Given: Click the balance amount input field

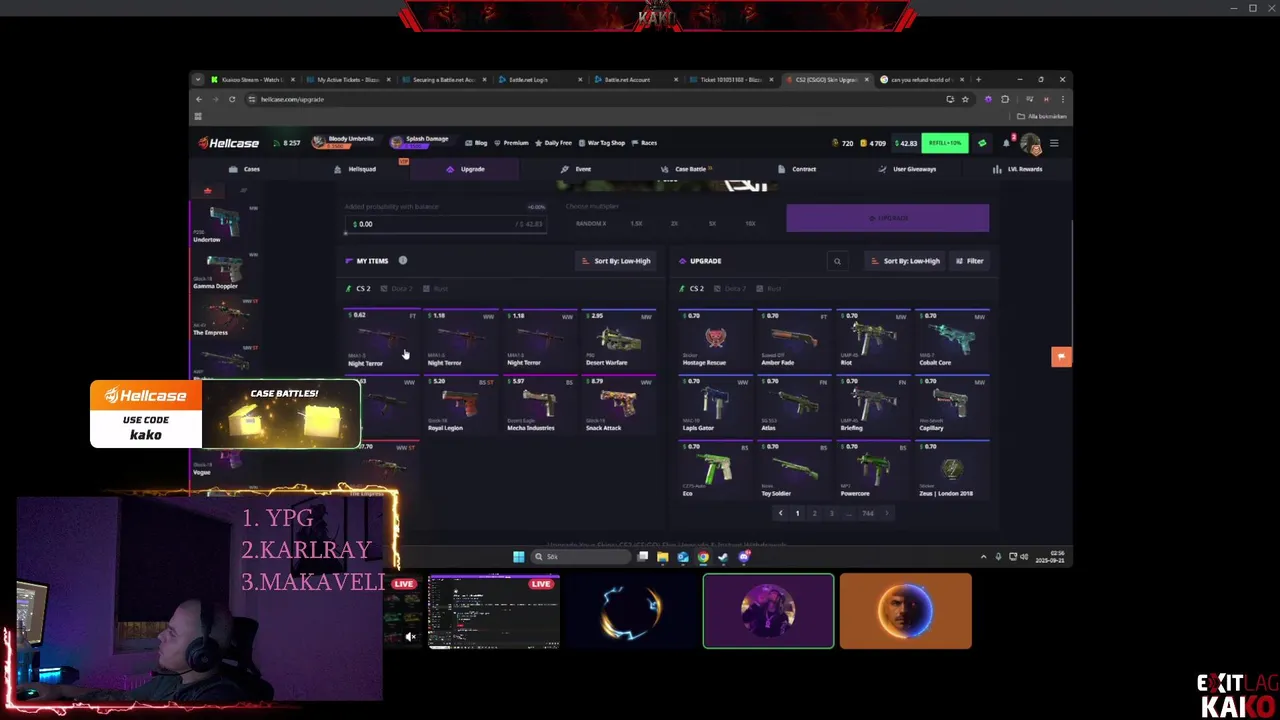Looking at the screenshot, I should [x=446, y=224].
